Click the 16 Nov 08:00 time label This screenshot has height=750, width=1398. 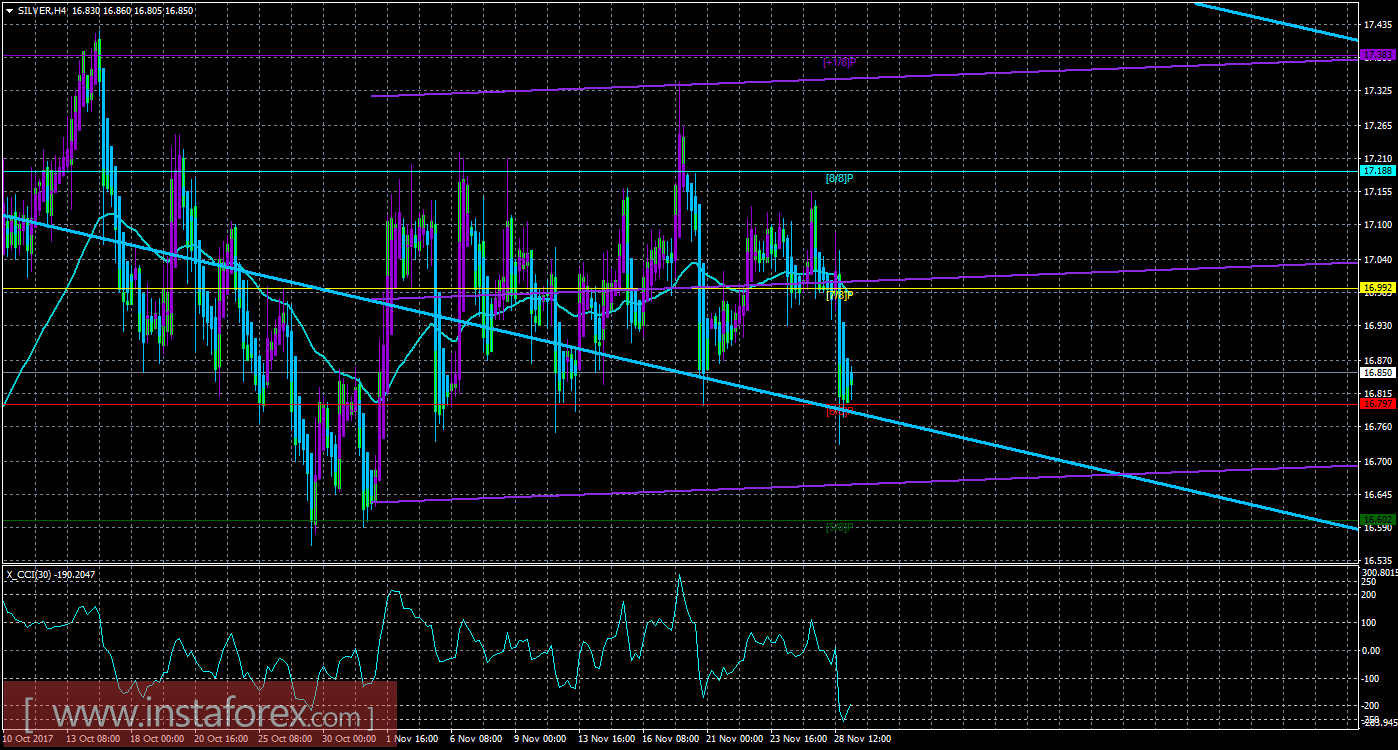click(670, 740)
